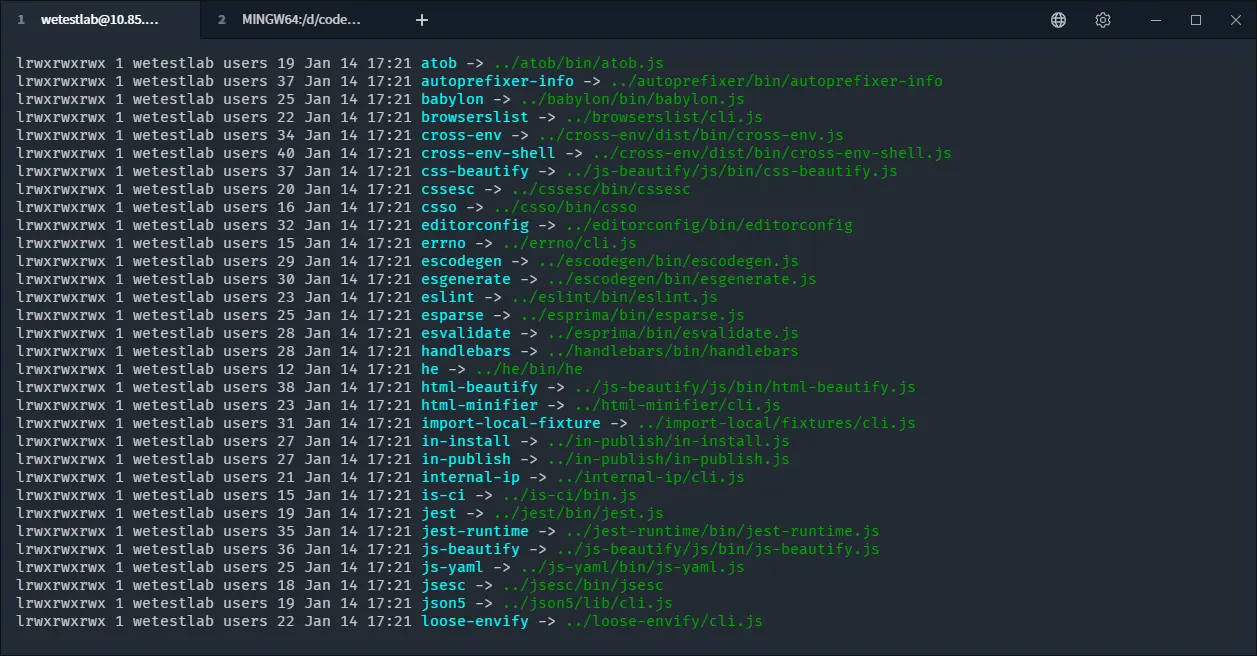Switch to the MINGW64:/d/code tab
Viewport: 1257px width, 656px height.
[300, 20]
